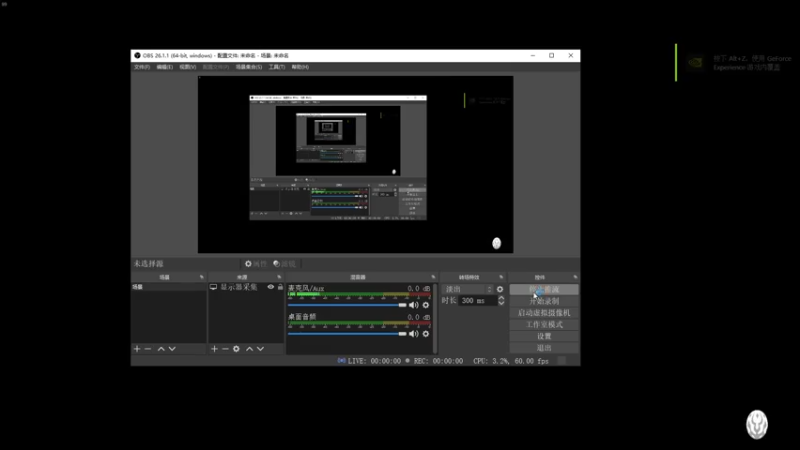The width and height of the screenshot is (800, 450).
Task: Click the GeForce Experience overlay notification
Action: coord(736,63)
